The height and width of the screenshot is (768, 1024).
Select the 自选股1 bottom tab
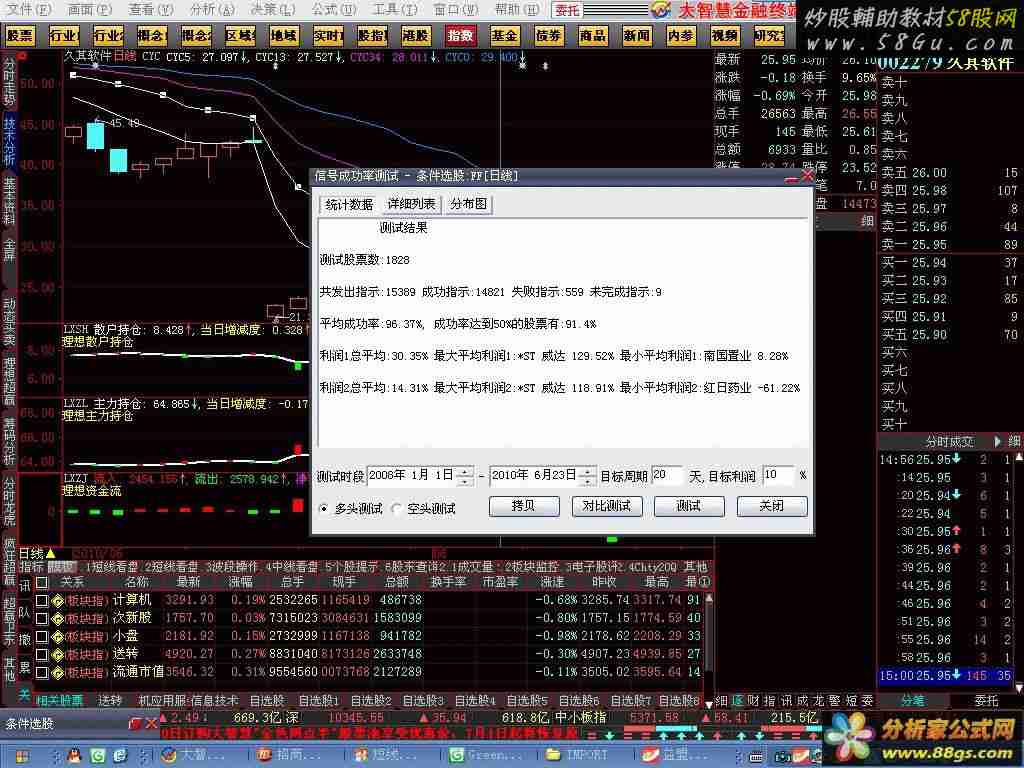[x=318, y=700]
